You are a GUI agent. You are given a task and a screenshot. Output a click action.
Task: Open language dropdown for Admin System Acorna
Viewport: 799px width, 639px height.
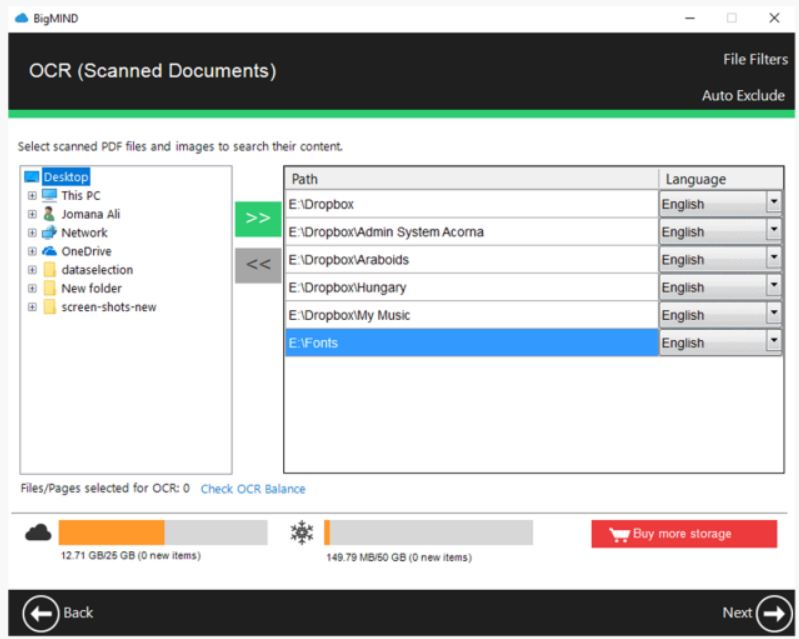point(774,230)
